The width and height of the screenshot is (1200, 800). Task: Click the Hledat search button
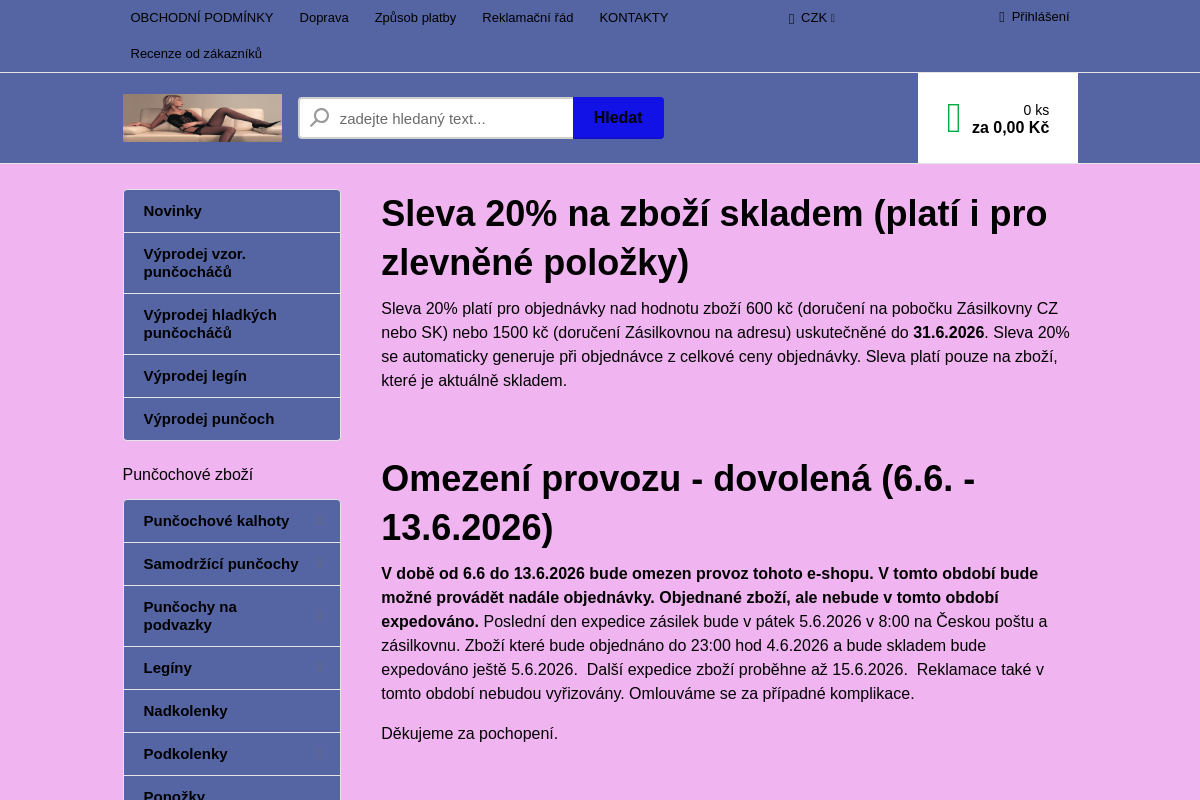coord(618,118)
